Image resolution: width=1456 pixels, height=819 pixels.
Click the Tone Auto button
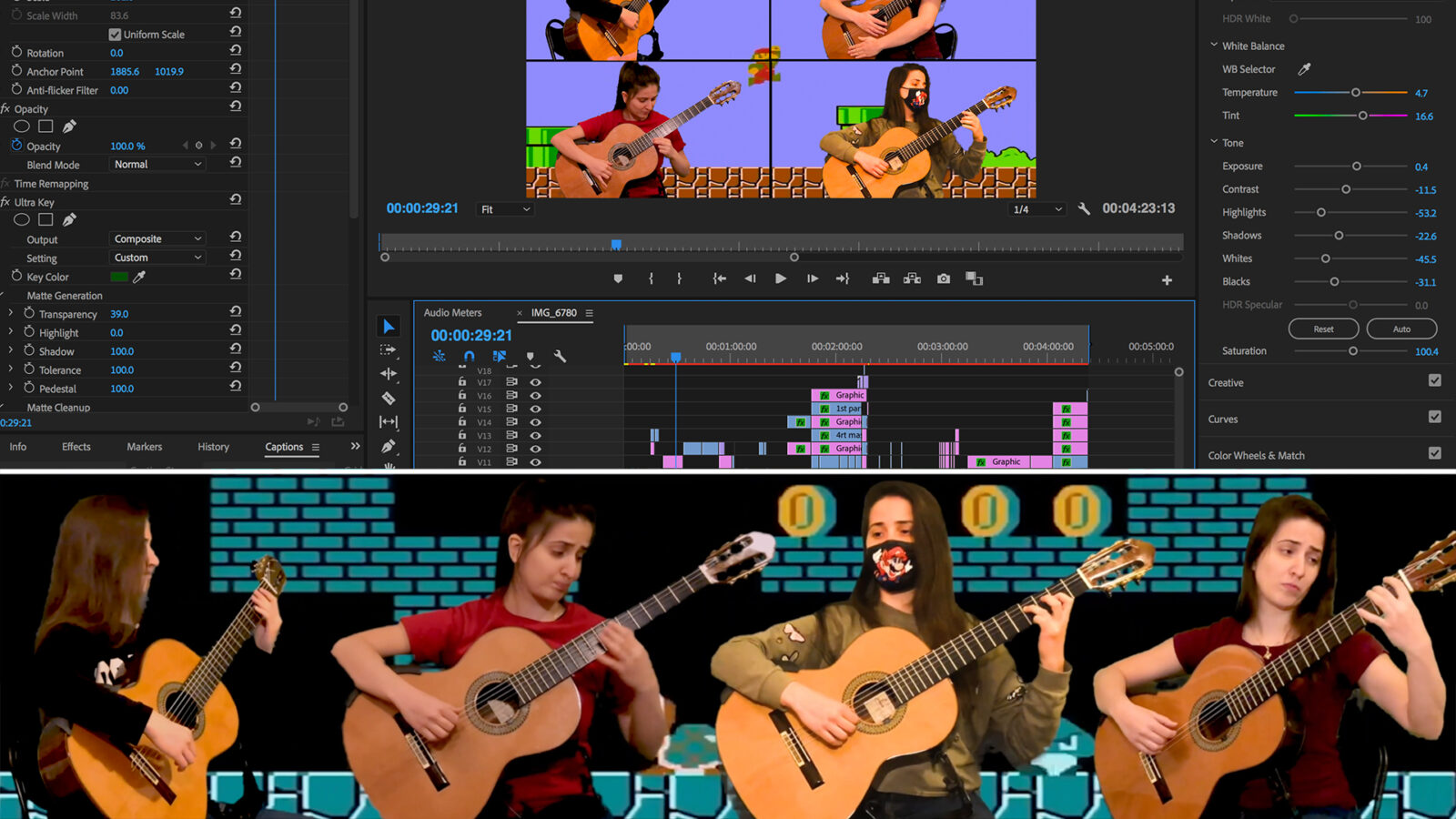click(x=1401, y=329)
